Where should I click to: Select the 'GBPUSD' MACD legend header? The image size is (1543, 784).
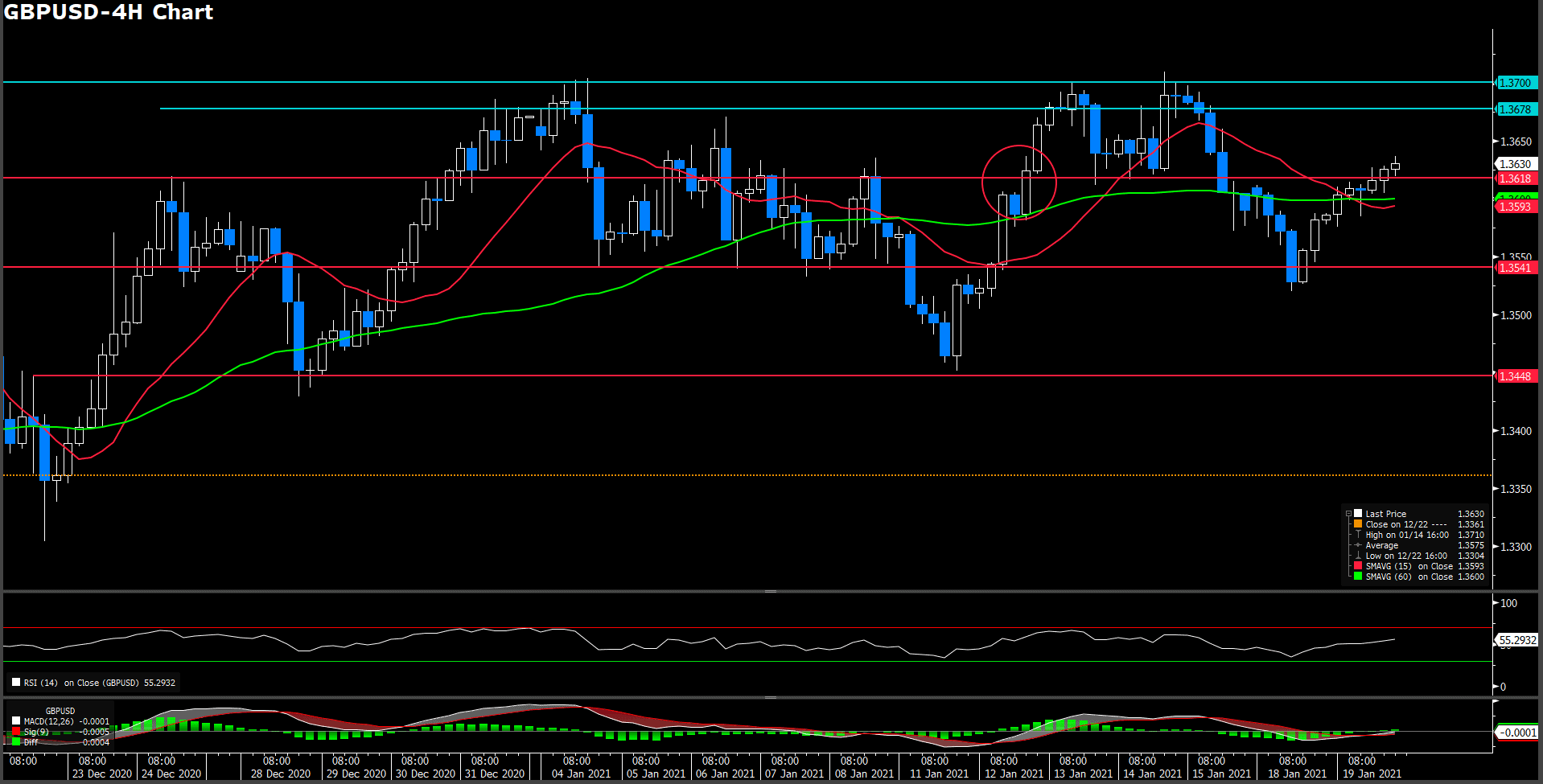pyautogui.click(x=60, y=711)
